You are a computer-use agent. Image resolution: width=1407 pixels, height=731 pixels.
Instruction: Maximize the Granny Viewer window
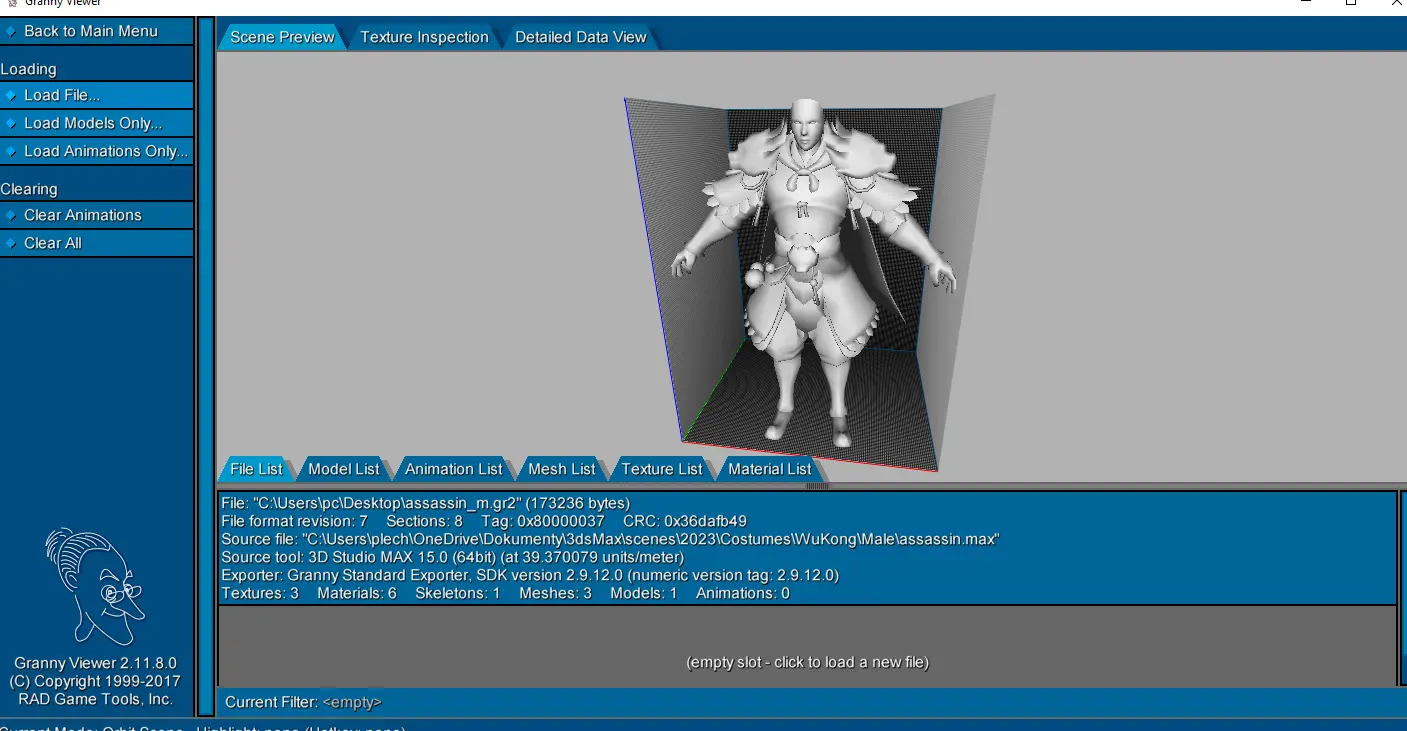[1350, 3]
